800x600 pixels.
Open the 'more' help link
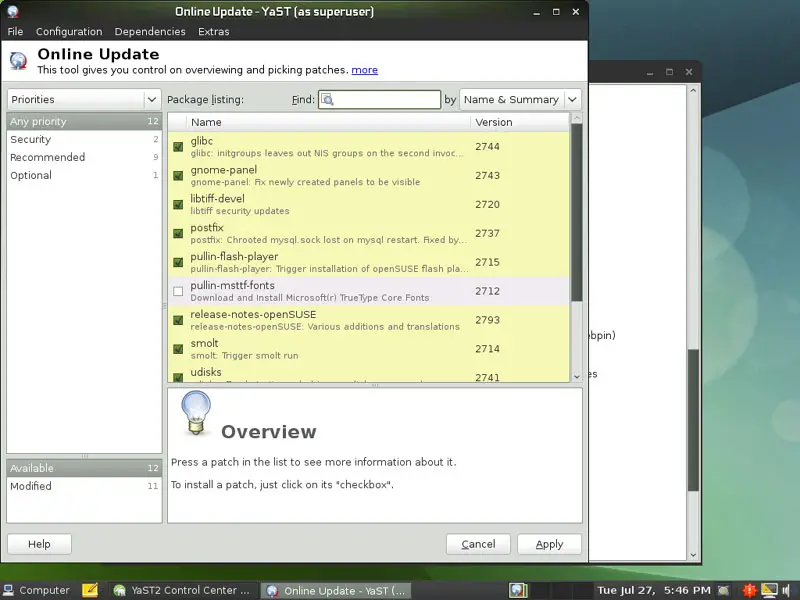click(364, 70)
